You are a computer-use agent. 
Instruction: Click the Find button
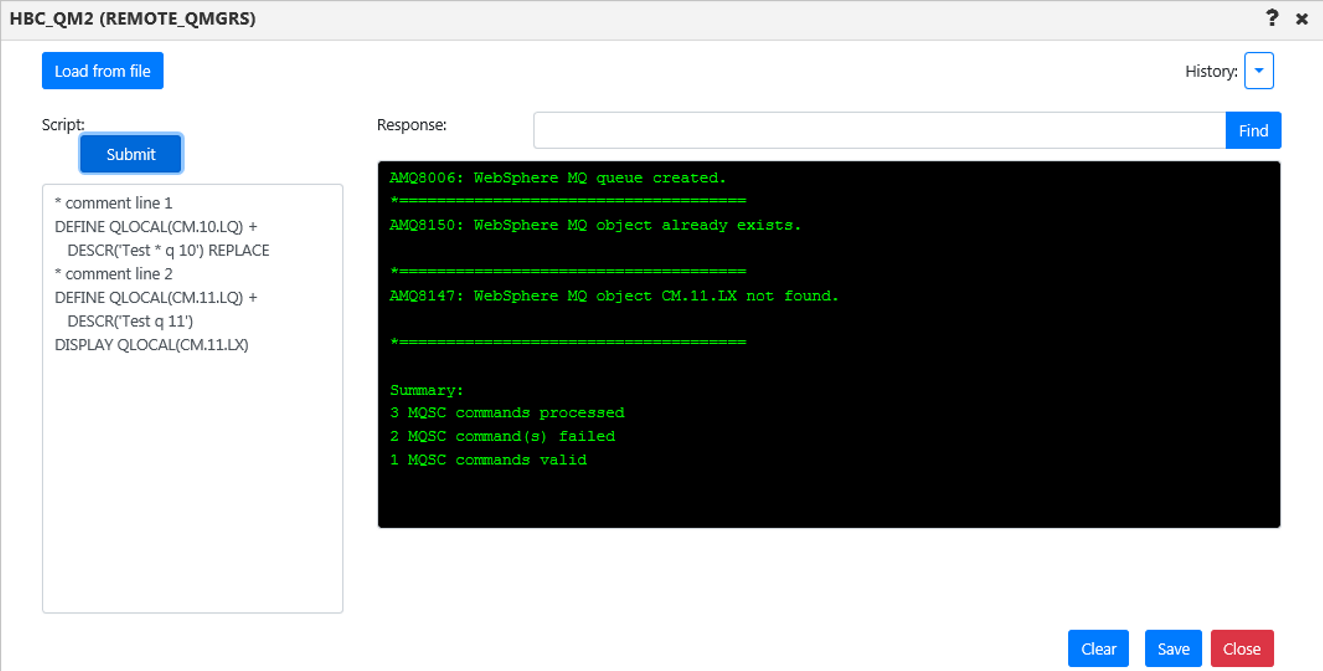[x=1253, y=130]
